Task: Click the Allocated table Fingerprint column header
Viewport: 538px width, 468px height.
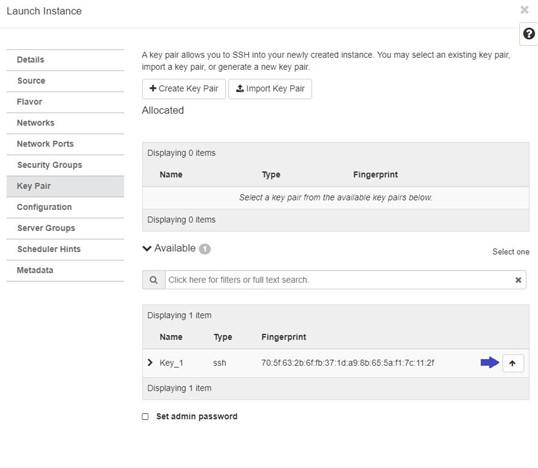Action: (375, 174)
